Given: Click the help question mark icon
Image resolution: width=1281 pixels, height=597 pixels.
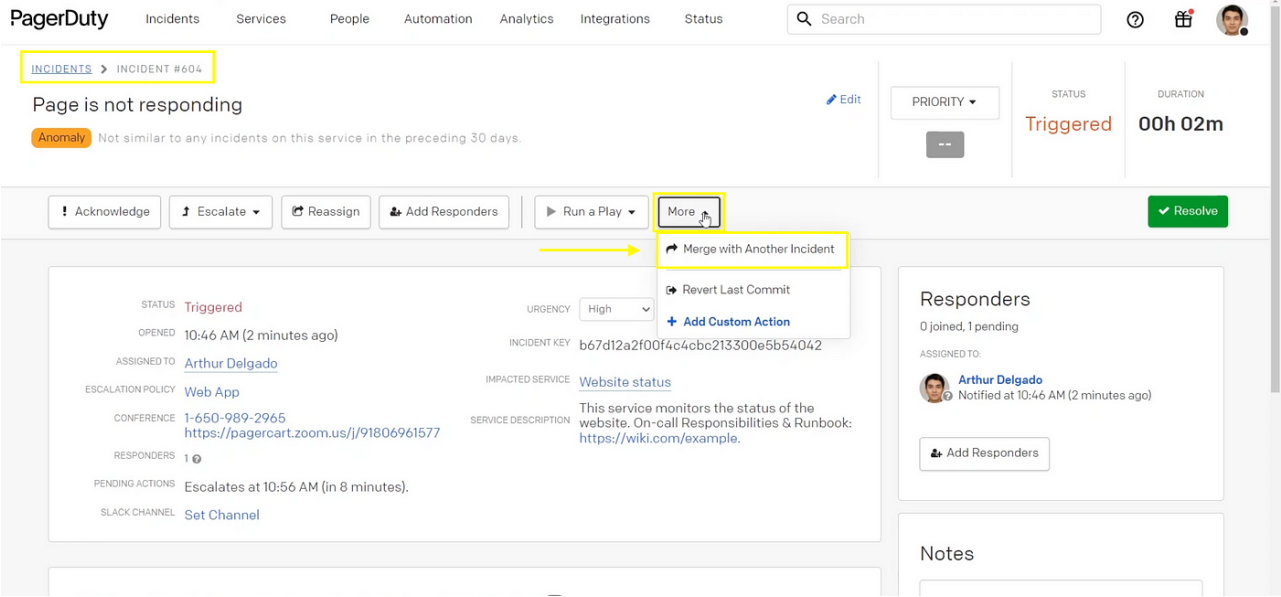Looking at the screenshot, I should tap(1135, 20).
